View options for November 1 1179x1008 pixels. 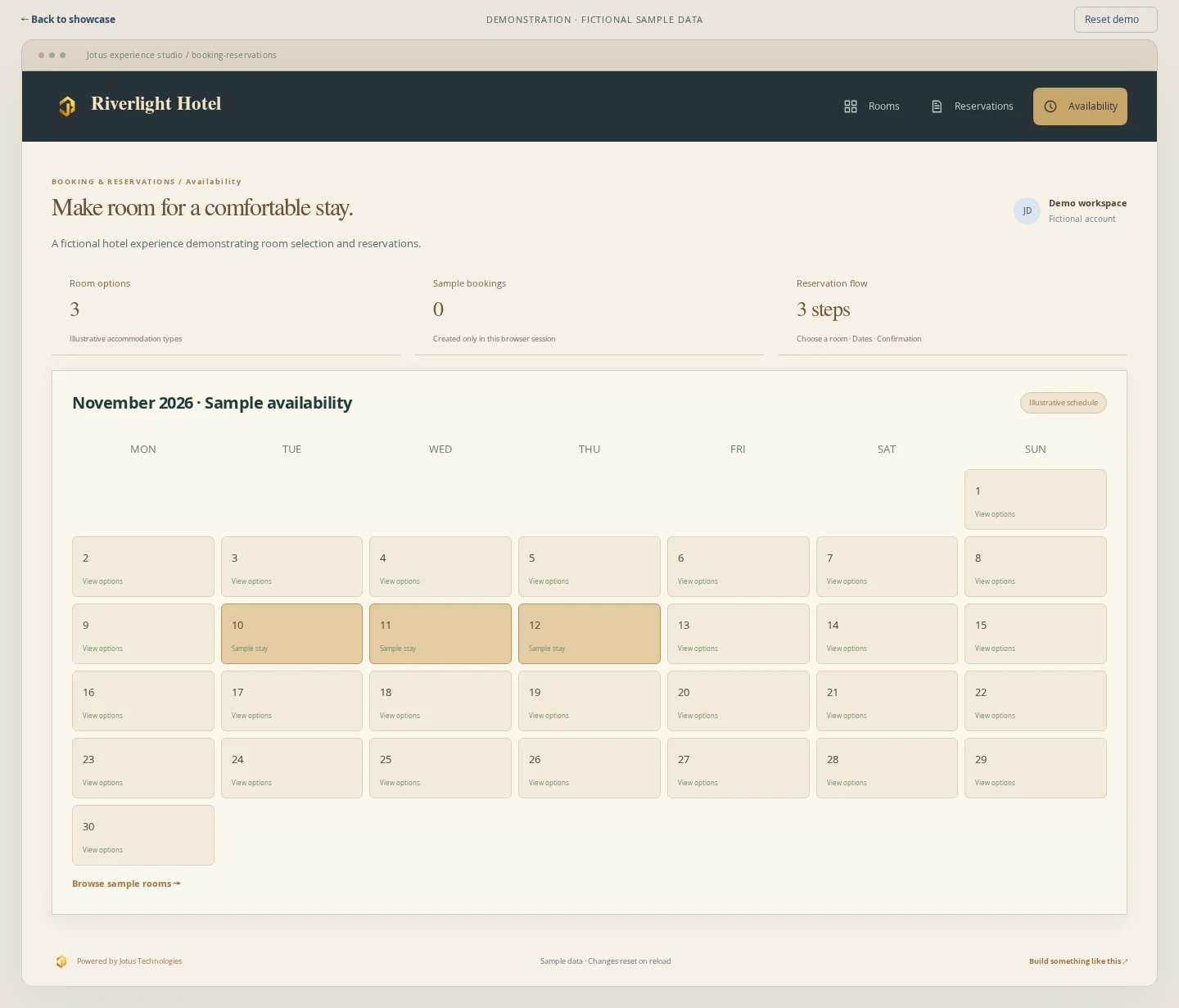[1035, 499]
